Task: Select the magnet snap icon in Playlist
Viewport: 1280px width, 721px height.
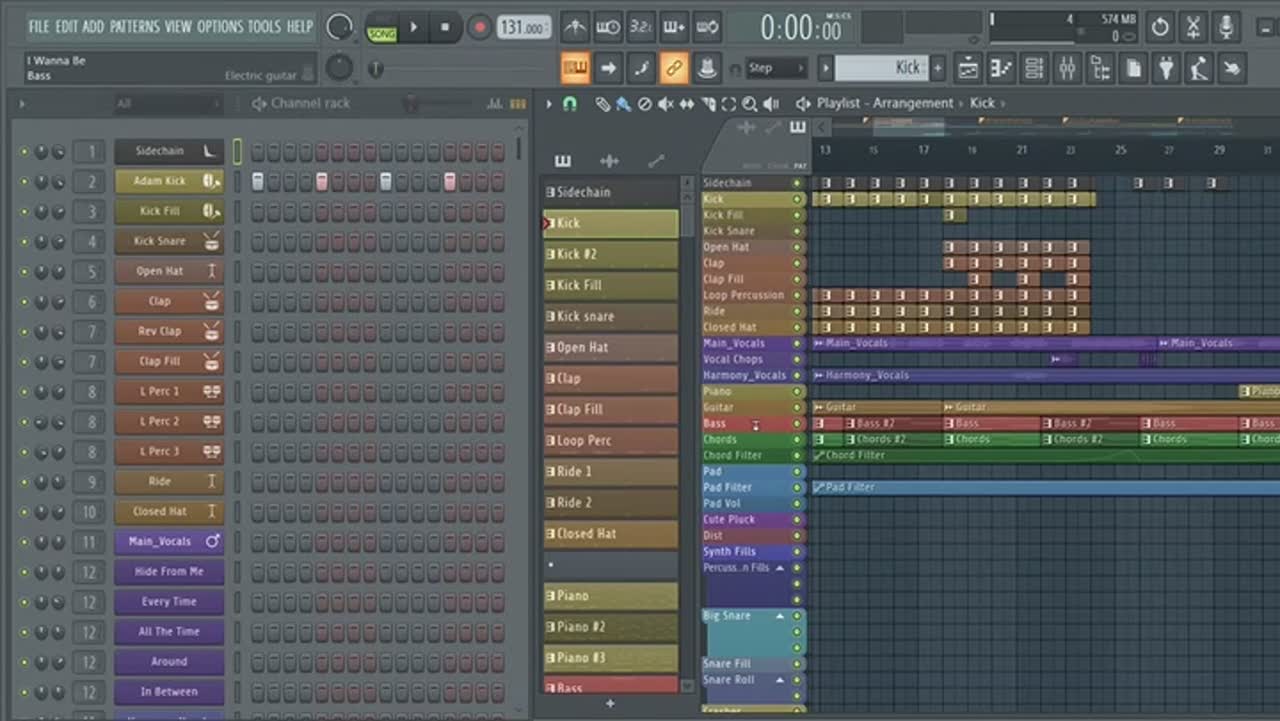Action: tap(570, 104)
